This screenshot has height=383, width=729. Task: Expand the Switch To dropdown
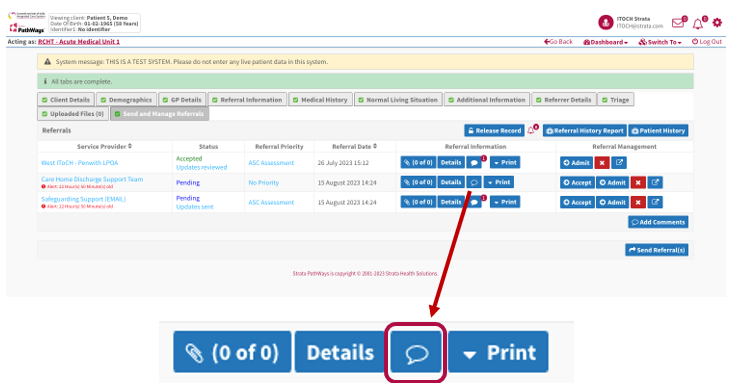pyautogui.click(x=660, y=42)
